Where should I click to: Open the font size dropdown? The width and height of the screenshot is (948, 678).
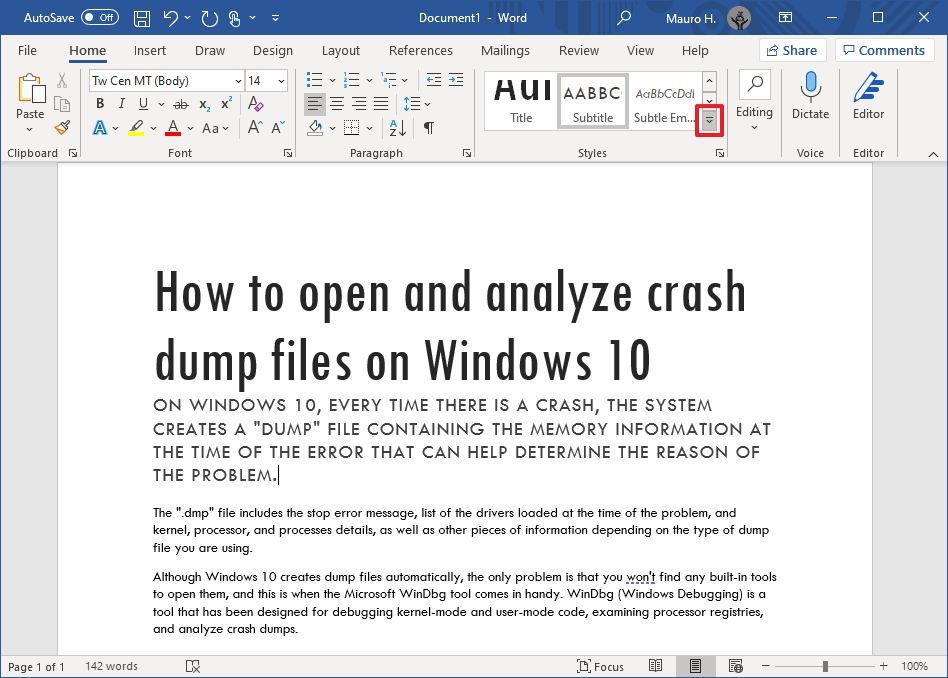281,80
